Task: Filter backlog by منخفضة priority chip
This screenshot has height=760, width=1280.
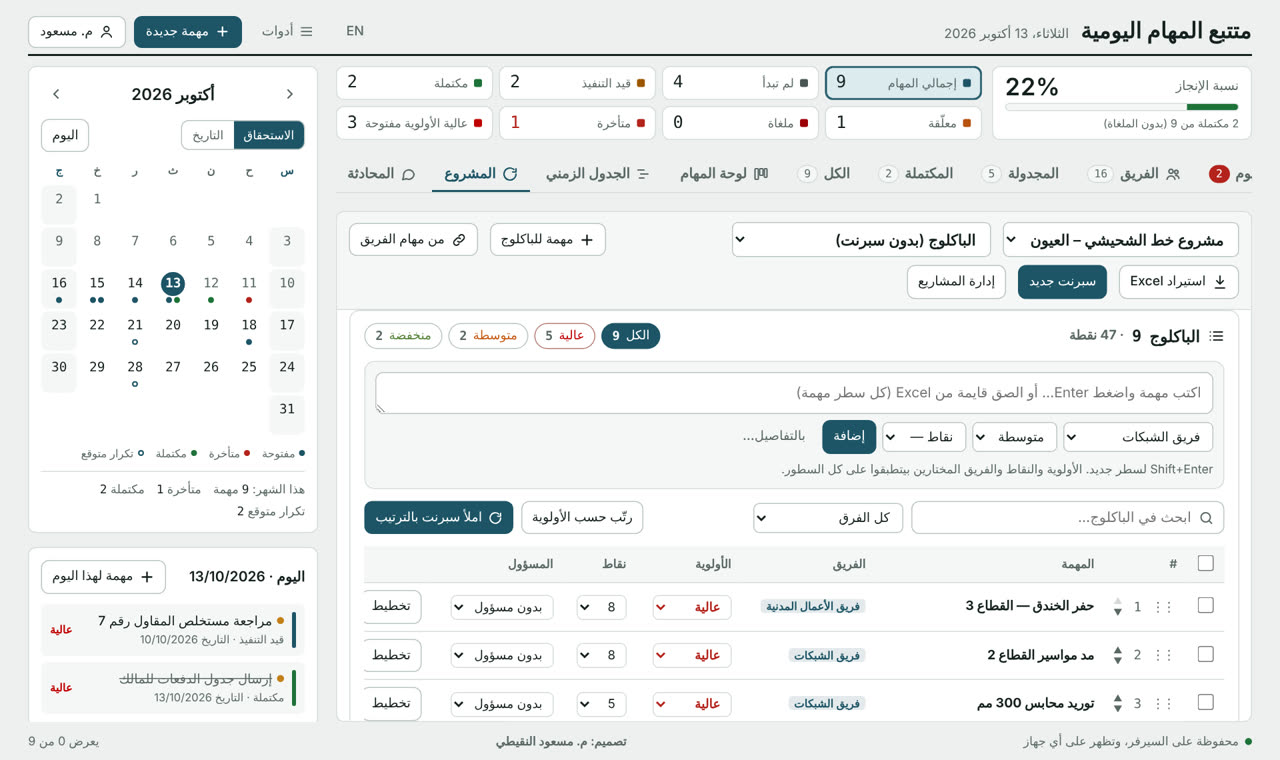Action: coord(403,336)
